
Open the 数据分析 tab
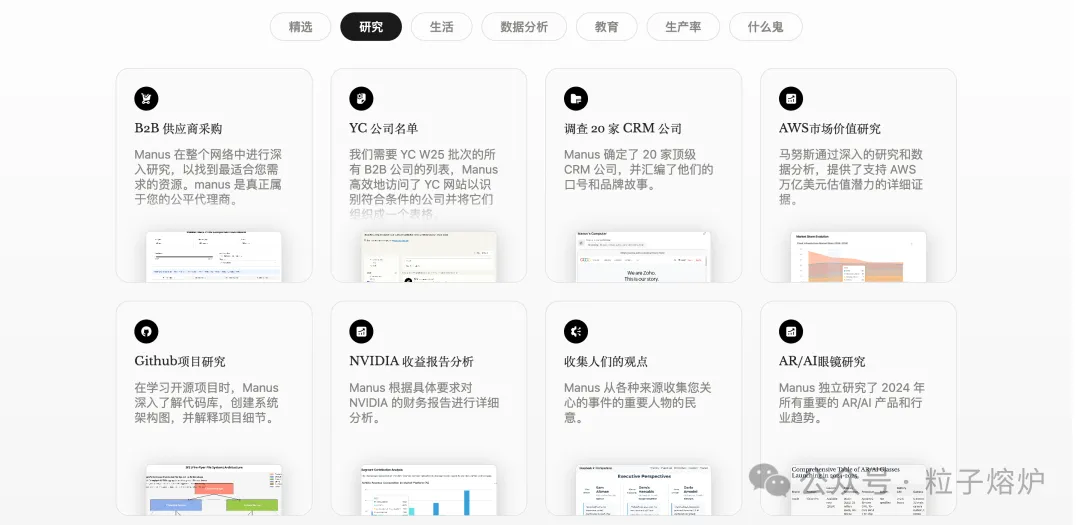524,27
